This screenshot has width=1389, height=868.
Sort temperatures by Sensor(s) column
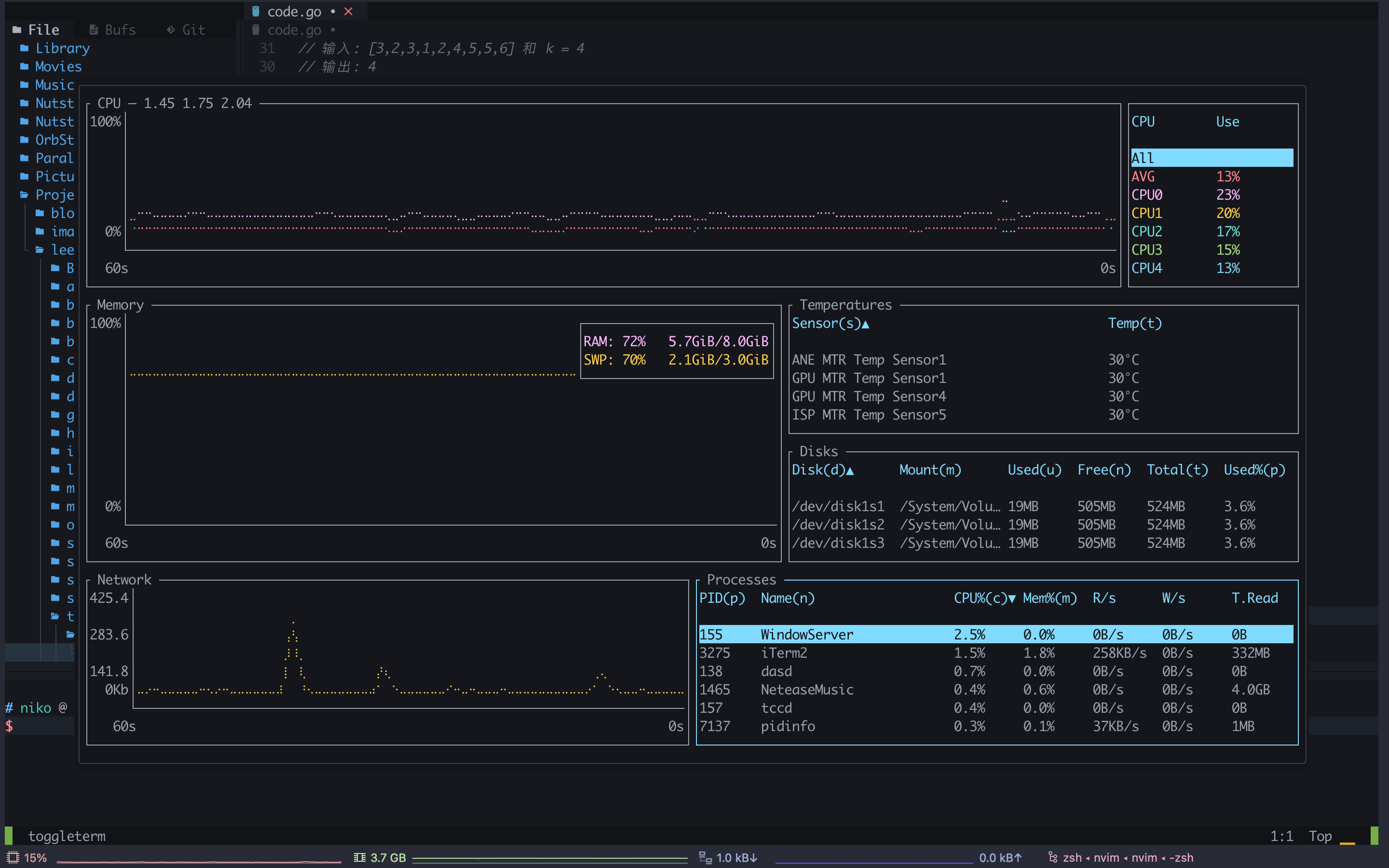pyautogui.click(x=831, y=324)
